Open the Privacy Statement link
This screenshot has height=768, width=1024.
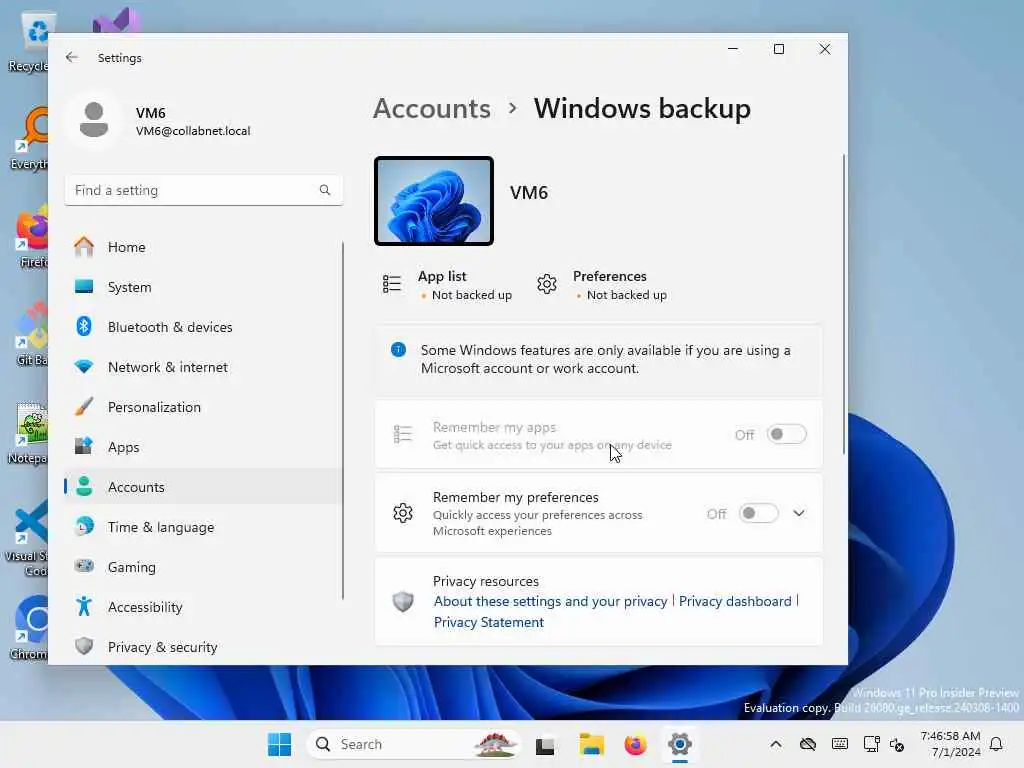pos(488,622)
